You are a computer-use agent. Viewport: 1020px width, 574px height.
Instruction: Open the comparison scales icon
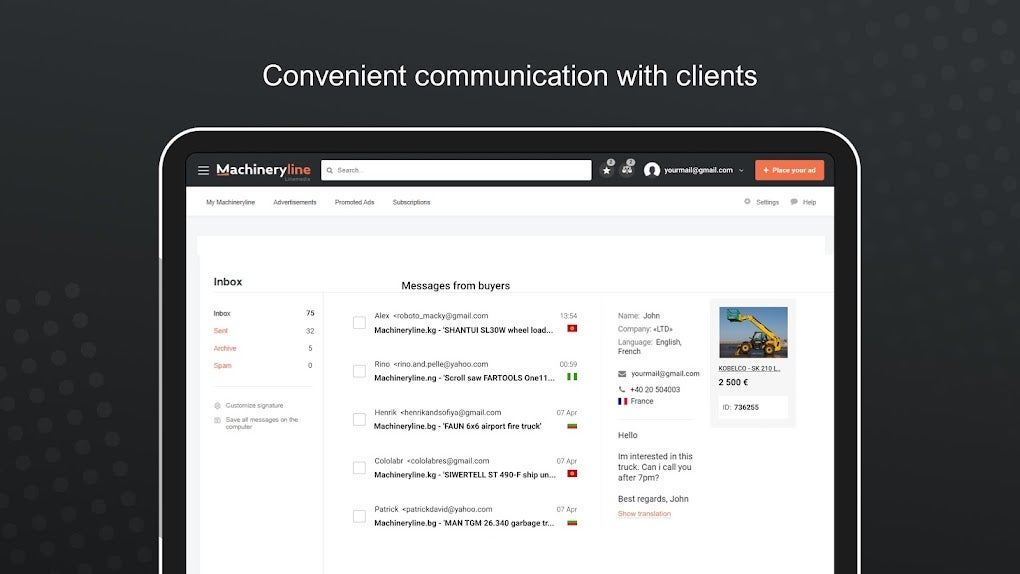click(626, 170)
